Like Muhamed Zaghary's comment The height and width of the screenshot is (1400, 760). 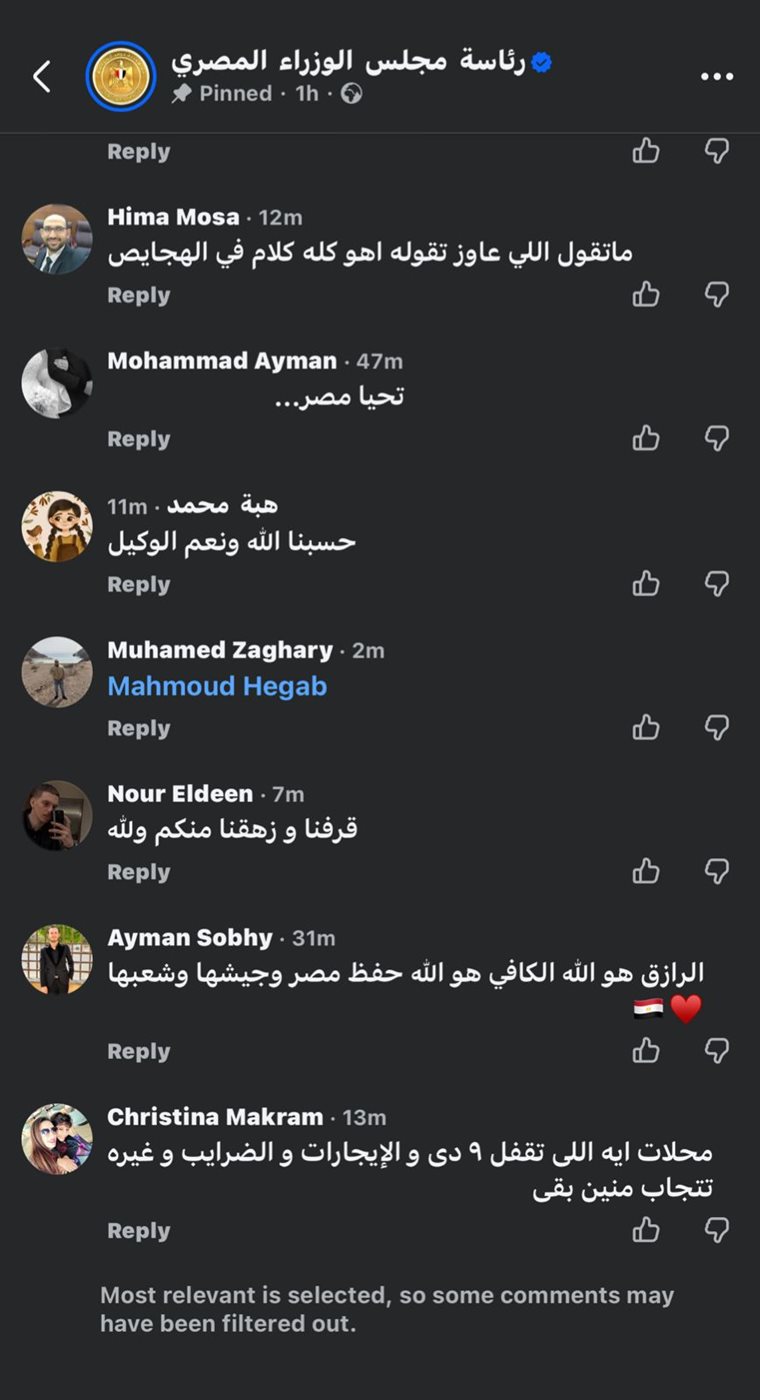tap(646, 727)
